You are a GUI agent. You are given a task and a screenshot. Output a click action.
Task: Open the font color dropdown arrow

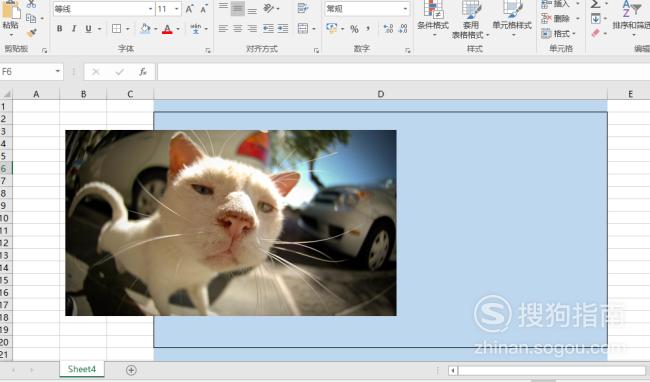(x=178, y=29)
